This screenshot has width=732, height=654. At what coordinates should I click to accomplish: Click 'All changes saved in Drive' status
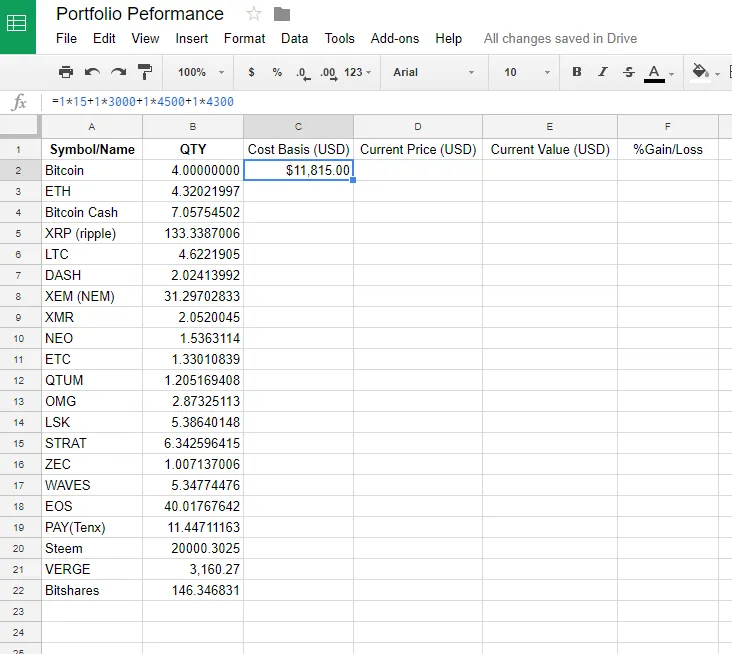(x=560, y=38)
